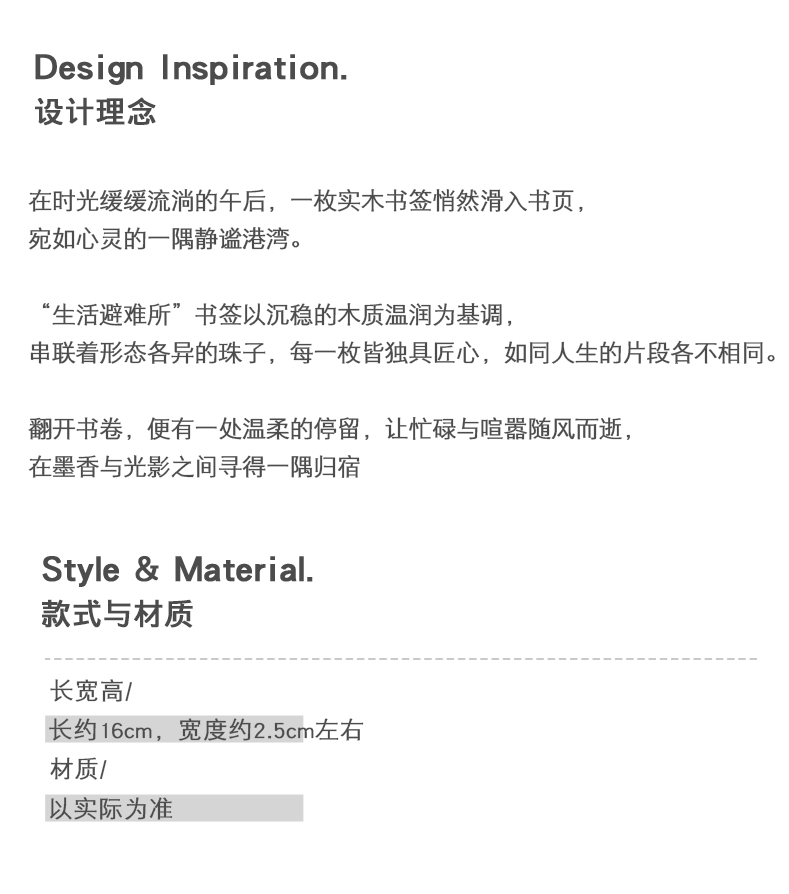Click the text 宛如心灵的一隅静谧港湾

click(x=165, y=240)
